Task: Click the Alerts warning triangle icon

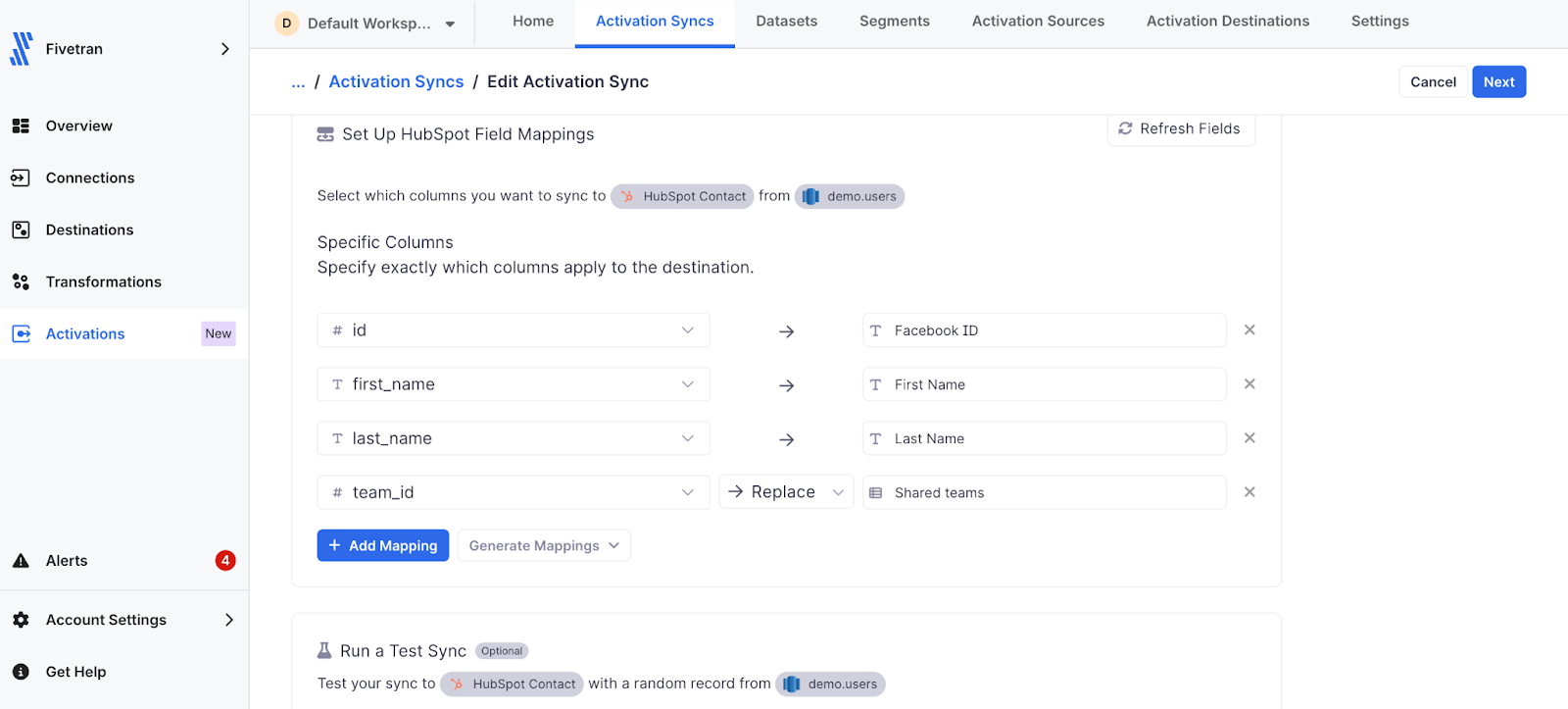Action: 21,561
